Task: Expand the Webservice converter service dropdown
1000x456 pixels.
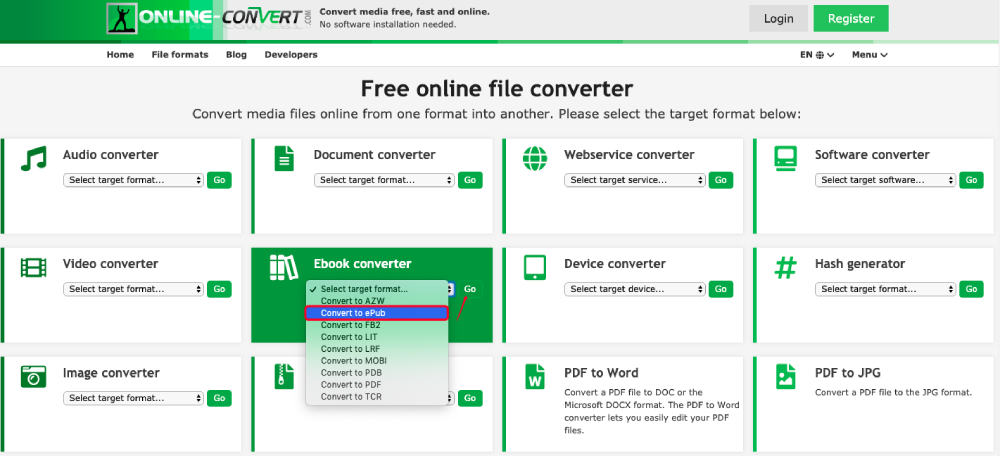Action: 634,180
